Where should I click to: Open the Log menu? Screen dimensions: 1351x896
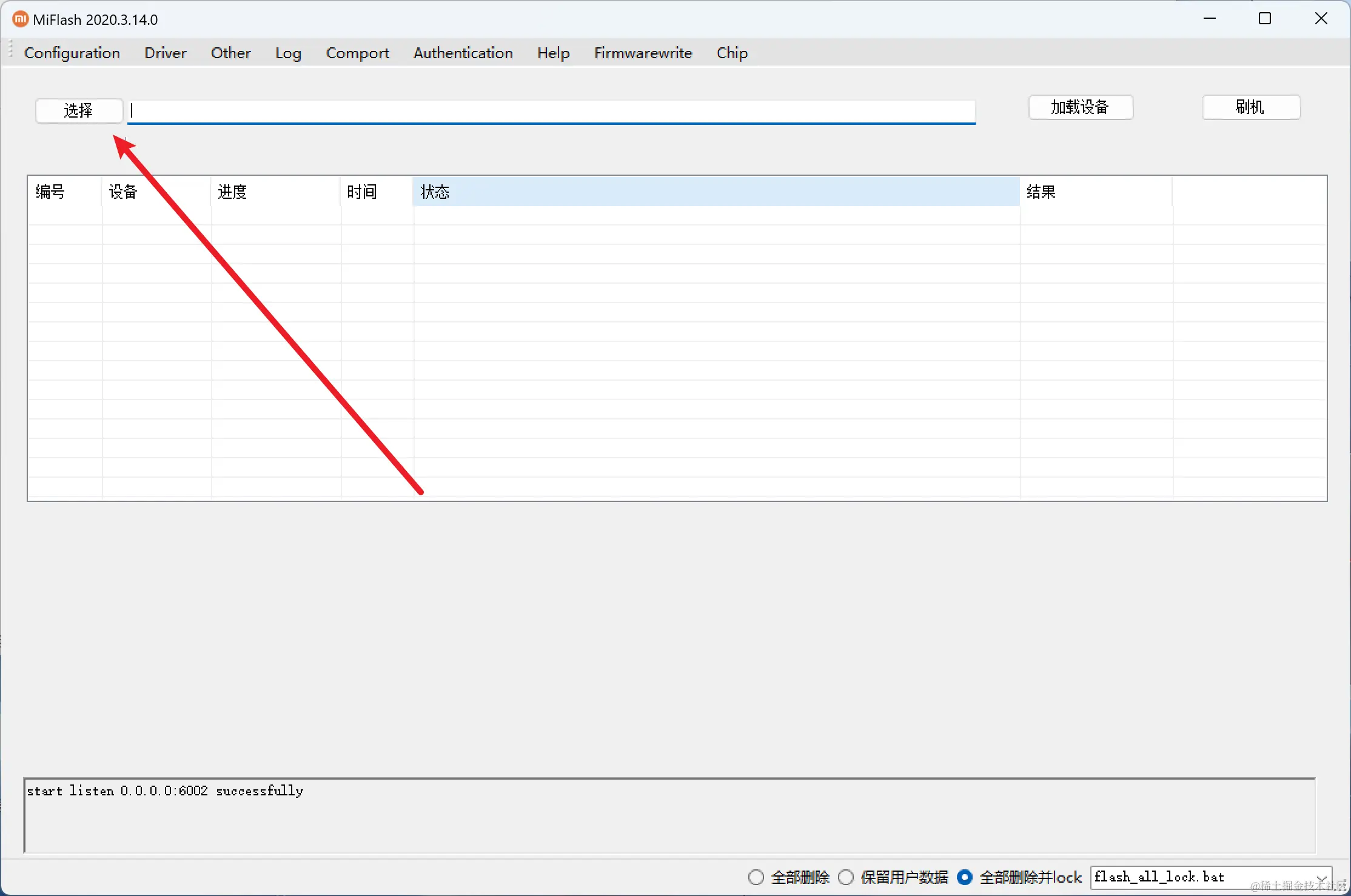click(x=288, y=53)
